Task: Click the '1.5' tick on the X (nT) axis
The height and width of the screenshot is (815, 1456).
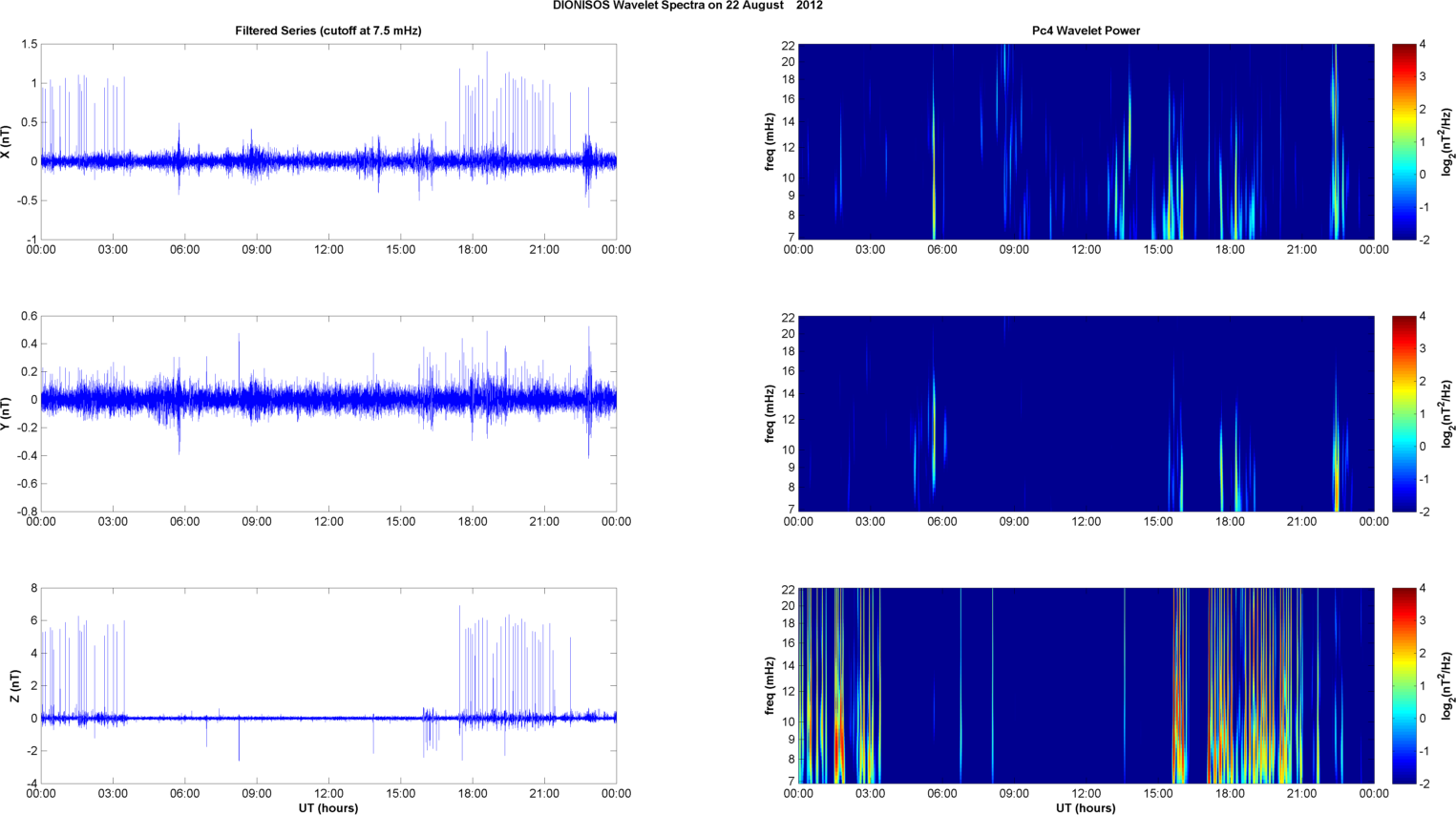Action: click(x=29, y=45)
